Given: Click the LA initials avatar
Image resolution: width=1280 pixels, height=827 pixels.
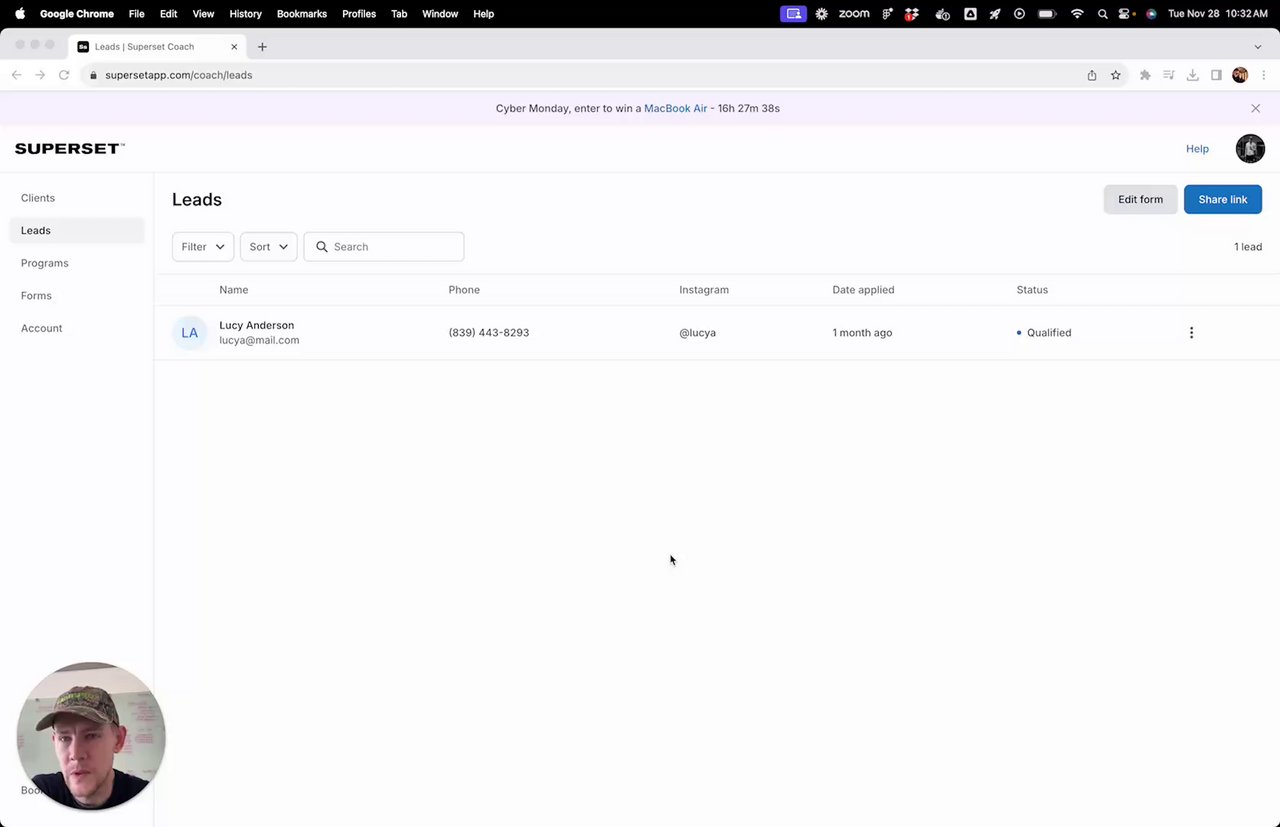Looking at the screenshot, I should coord(189,333).
